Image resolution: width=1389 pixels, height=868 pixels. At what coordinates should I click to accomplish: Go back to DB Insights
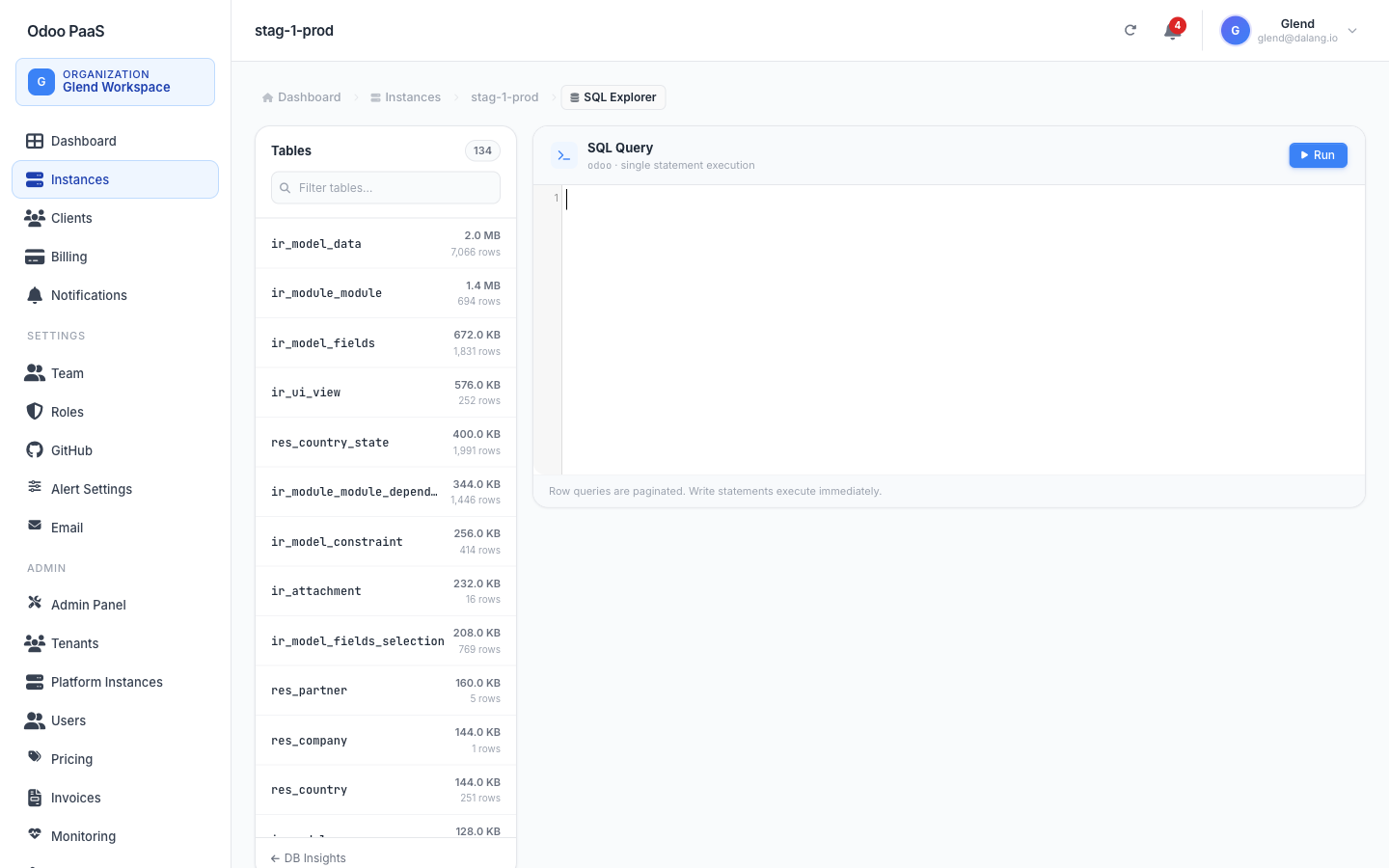(x=309, y=858)
